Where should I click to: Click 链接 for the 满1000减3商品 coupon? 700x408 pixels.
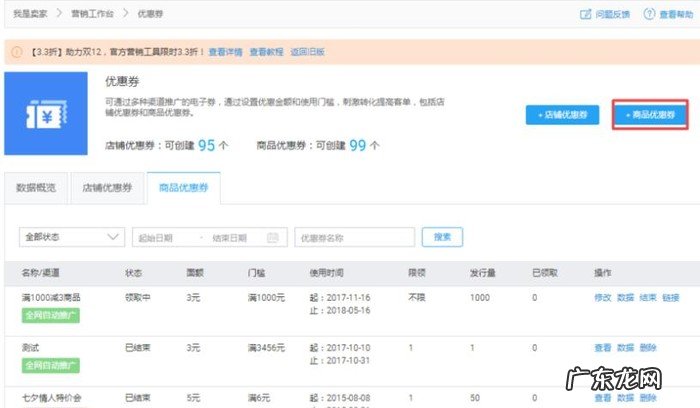tap(671, 298)
